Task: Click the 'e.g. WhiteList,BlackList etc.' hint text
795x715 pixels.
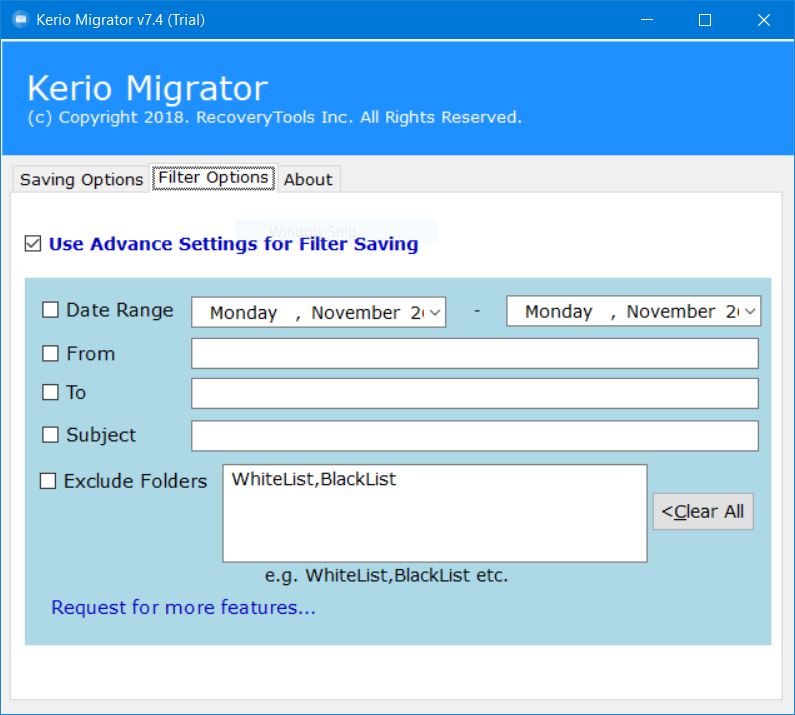Action: click(386, 576)
